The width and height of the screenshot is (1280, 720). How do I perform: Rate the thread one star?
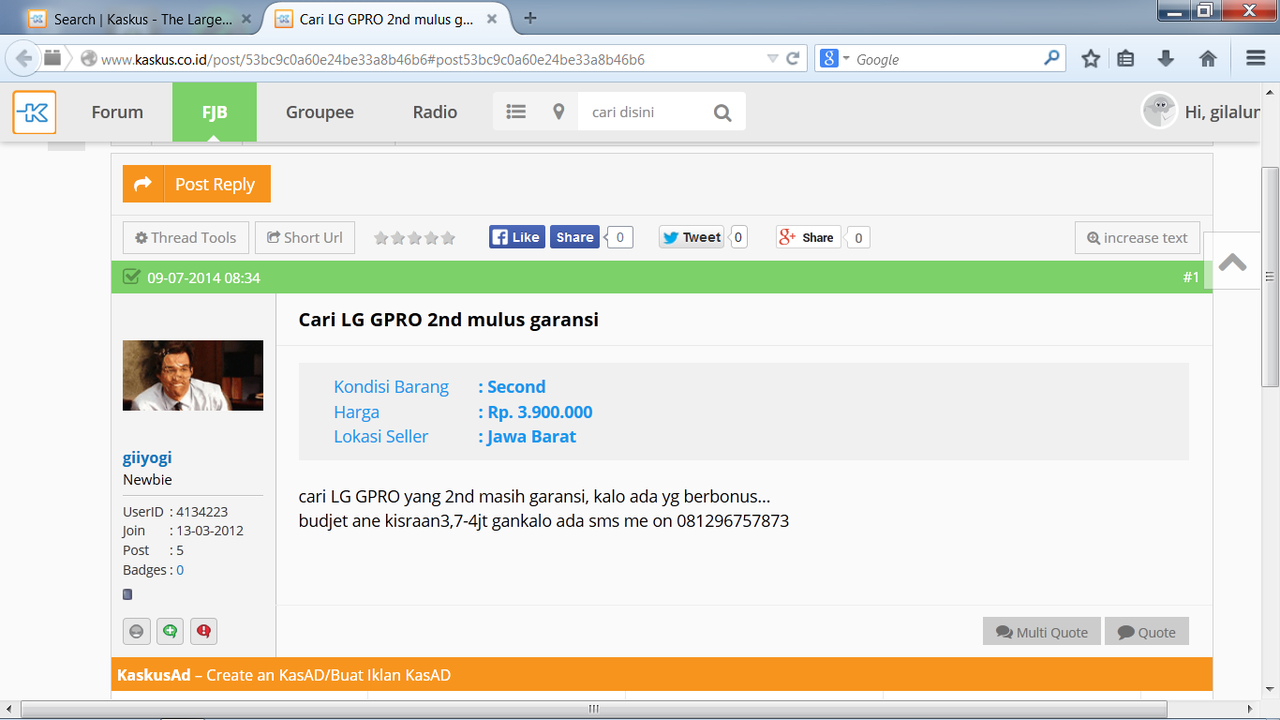coord(381,238)
